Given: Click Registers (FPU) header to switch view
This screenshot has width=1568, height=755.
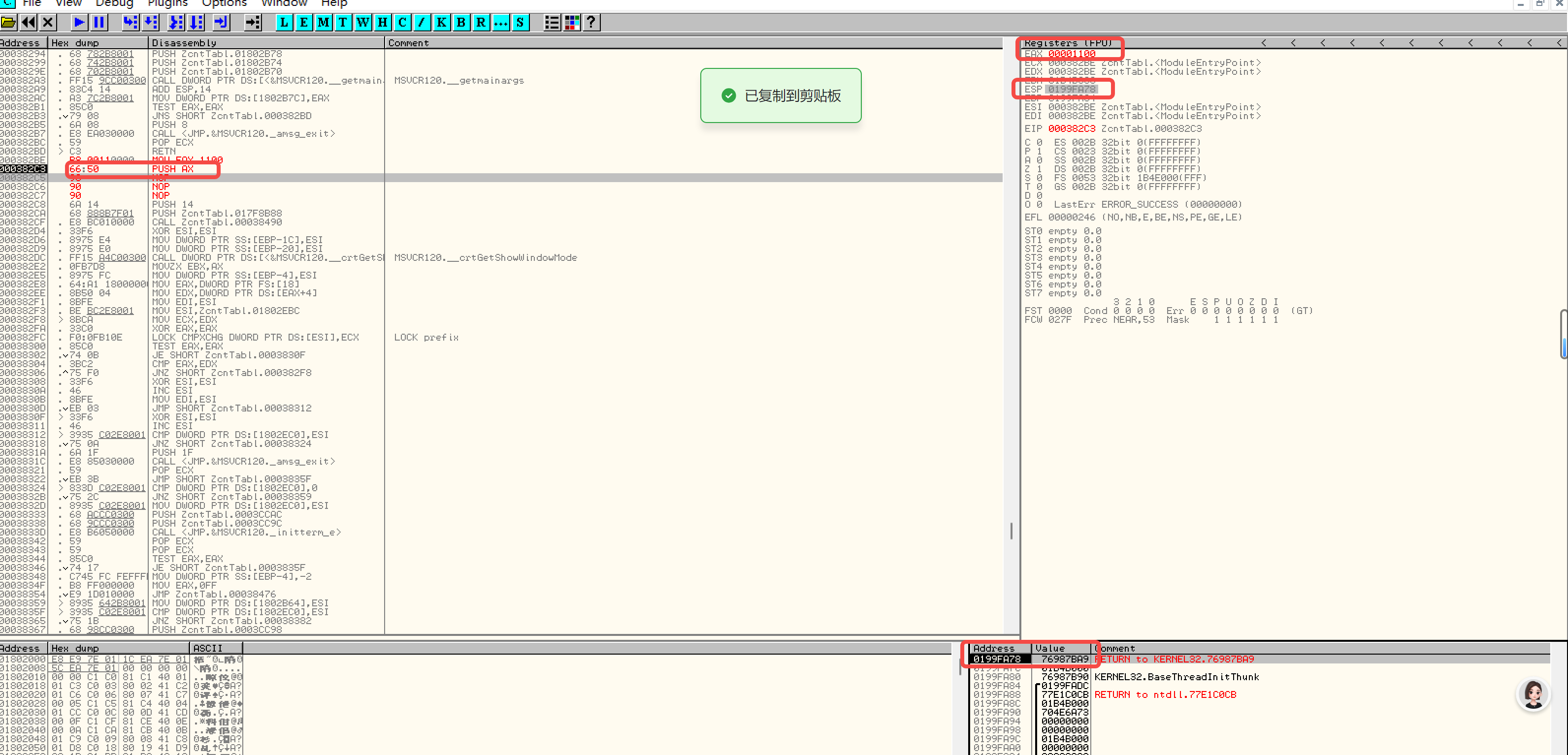Looking at the screenshot, I should click(x=1068, y=43).
